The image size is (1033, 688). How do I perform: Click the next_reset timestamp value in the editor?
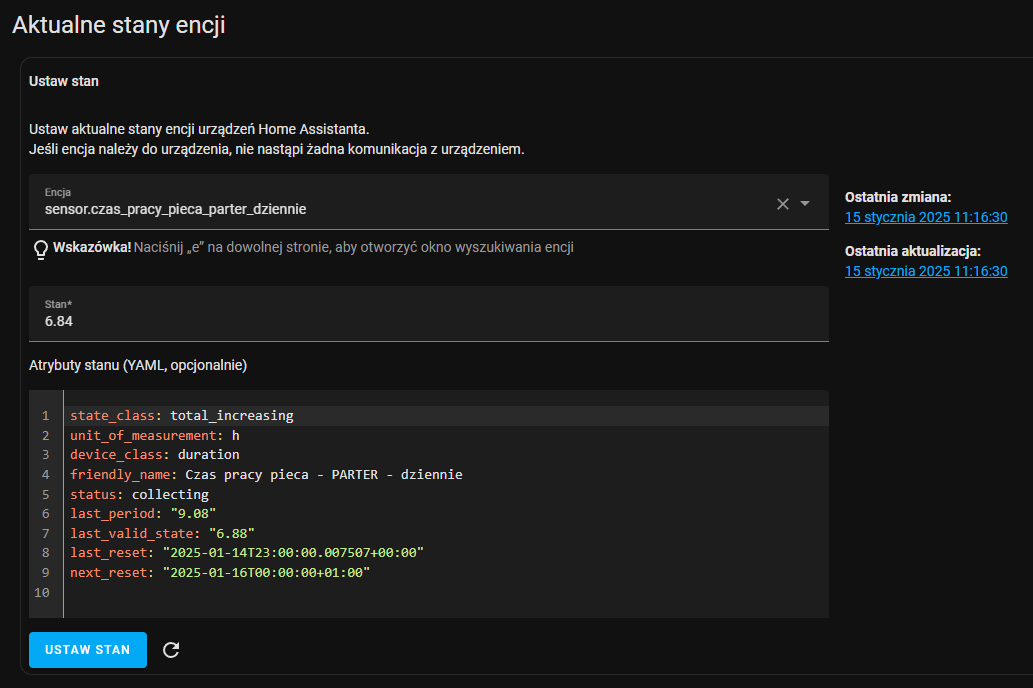(x=267, y=572)
